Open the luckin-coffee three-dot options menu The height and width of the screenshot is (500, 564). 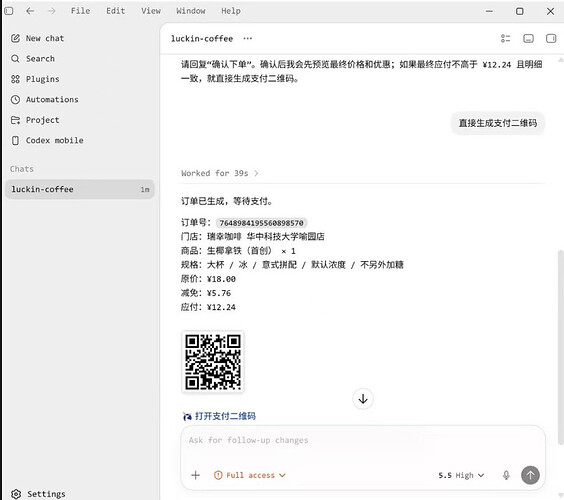tap(247, 38)
